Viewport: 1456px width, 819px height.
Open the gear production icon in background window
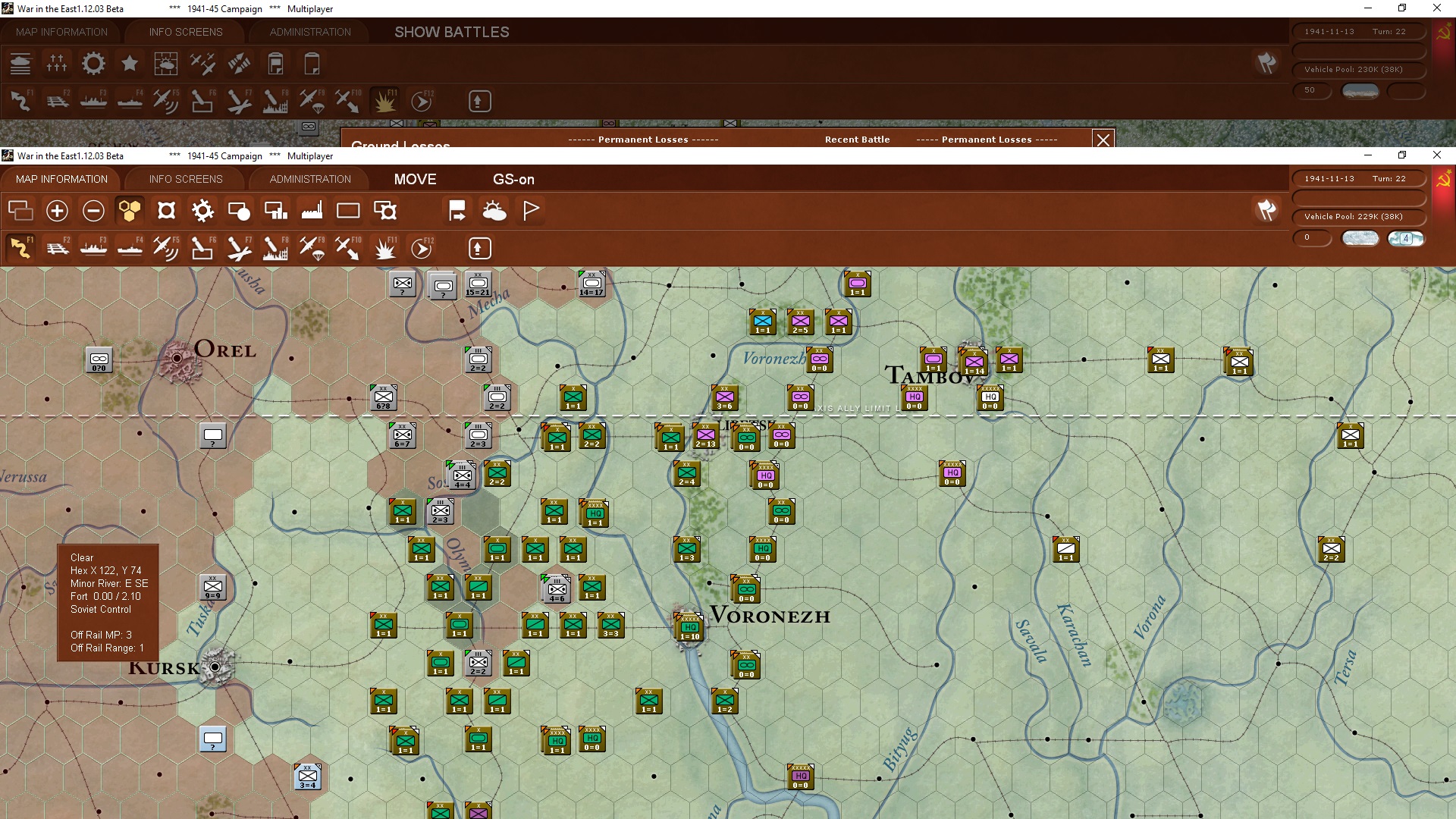(x=93, y=64)
